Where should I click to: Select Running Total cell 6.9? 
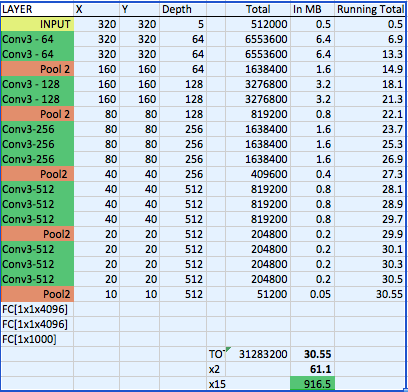pos(370,39)
